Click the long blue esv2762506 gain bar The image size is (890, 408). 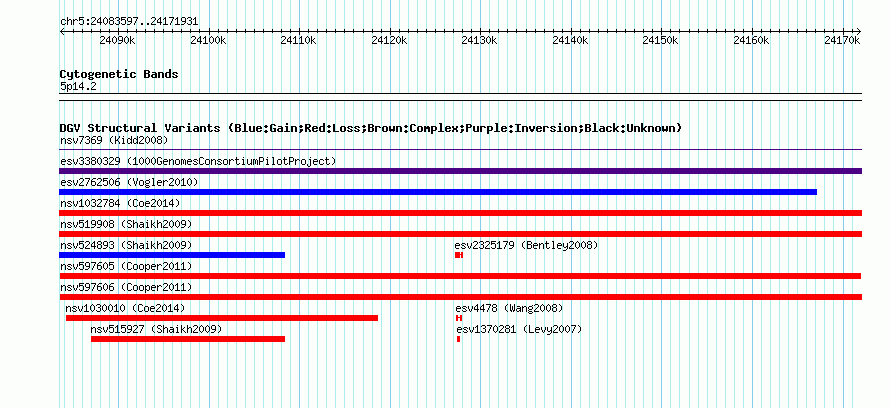(x=438, y=192)
